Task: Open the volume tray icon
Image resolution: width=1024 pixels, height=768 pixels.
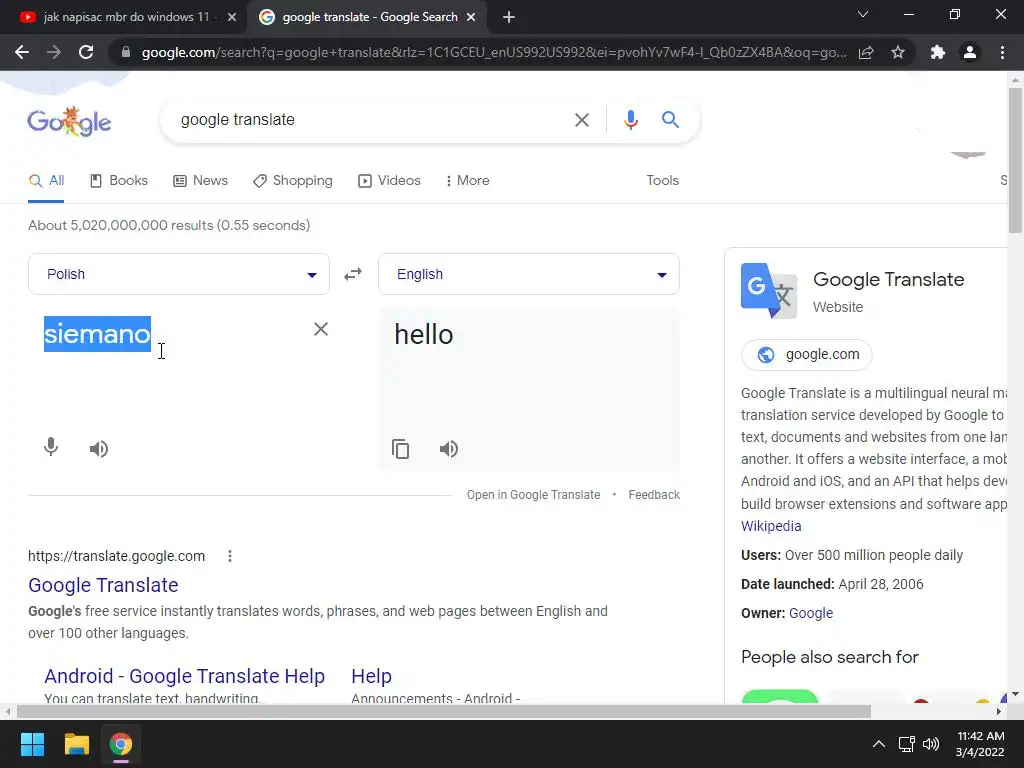Action: 931,744
